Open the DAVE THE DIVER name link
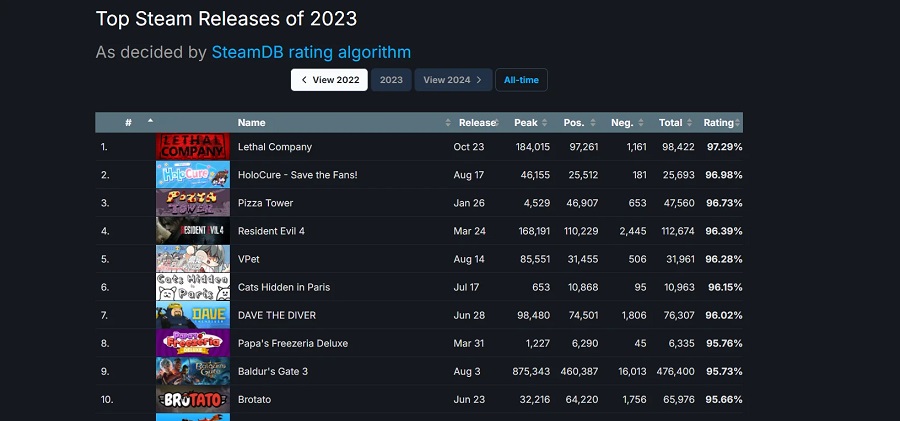Image resolution: width=900 pixels, height=421 pixels. (277, 316)
